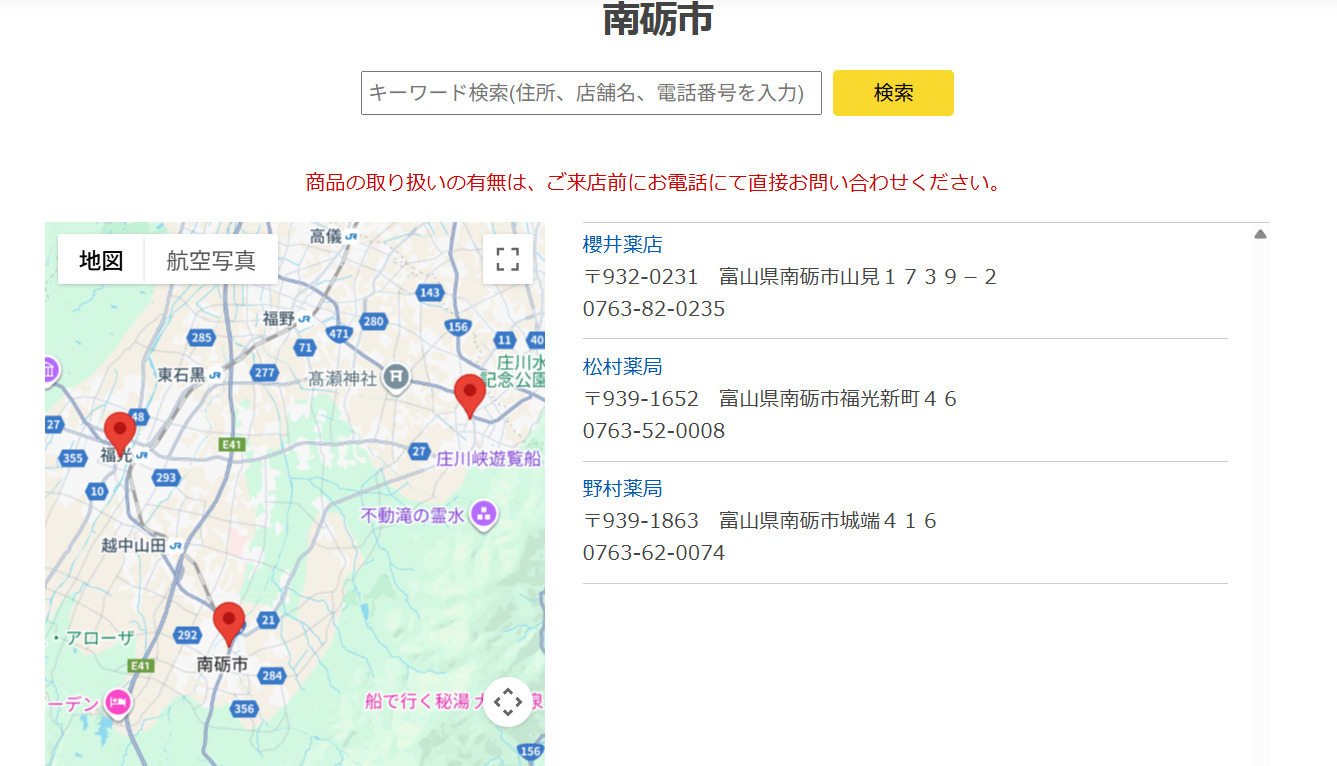Click the pink hotel icon on map
Viewport: 1337px width, 766px height.
(119, 703)
